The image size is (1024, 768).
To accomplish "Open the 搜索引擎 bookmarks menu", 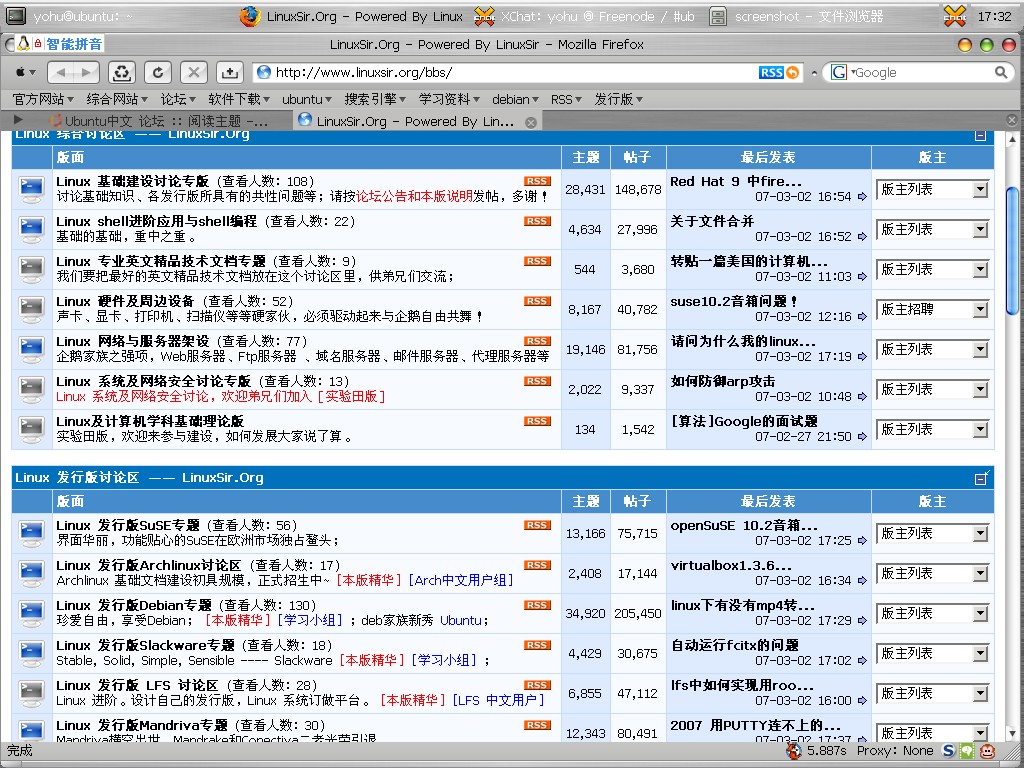I will click(376, 99).
